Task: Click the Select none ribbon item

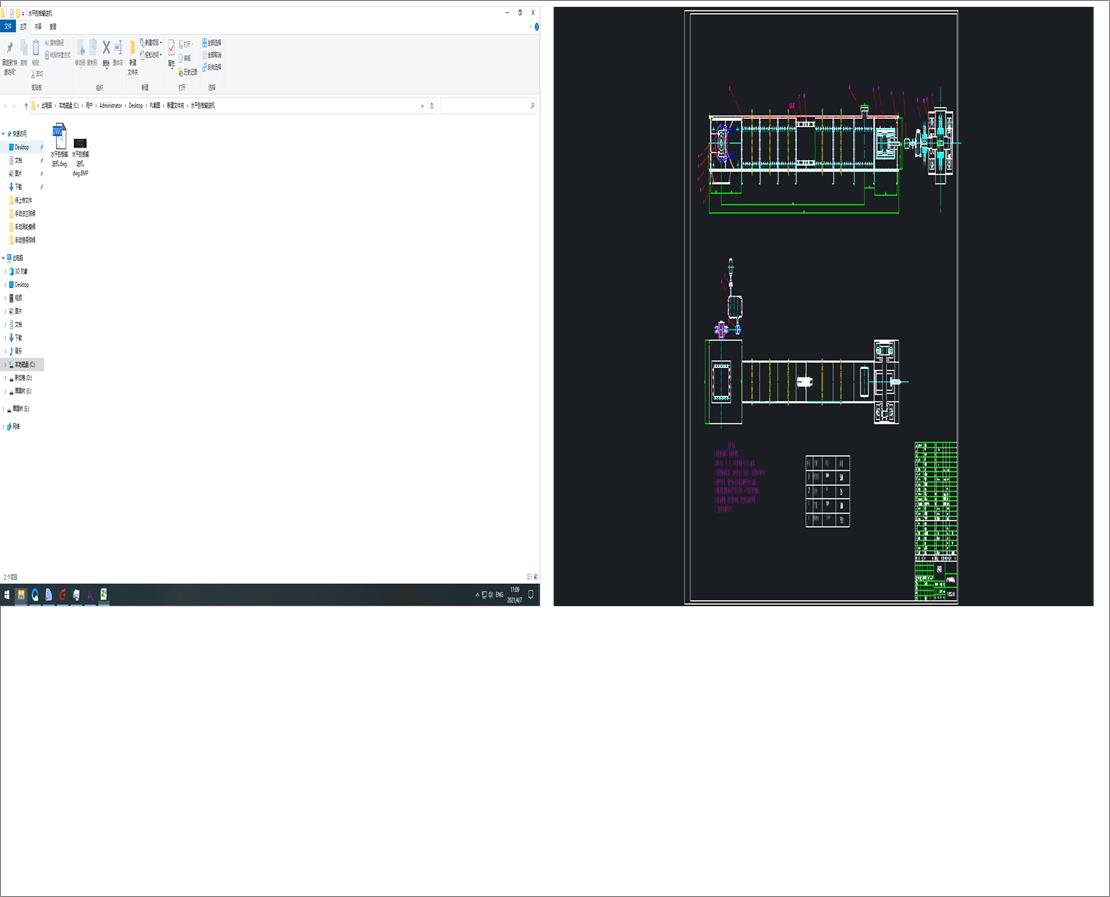Action: point(212,55)
